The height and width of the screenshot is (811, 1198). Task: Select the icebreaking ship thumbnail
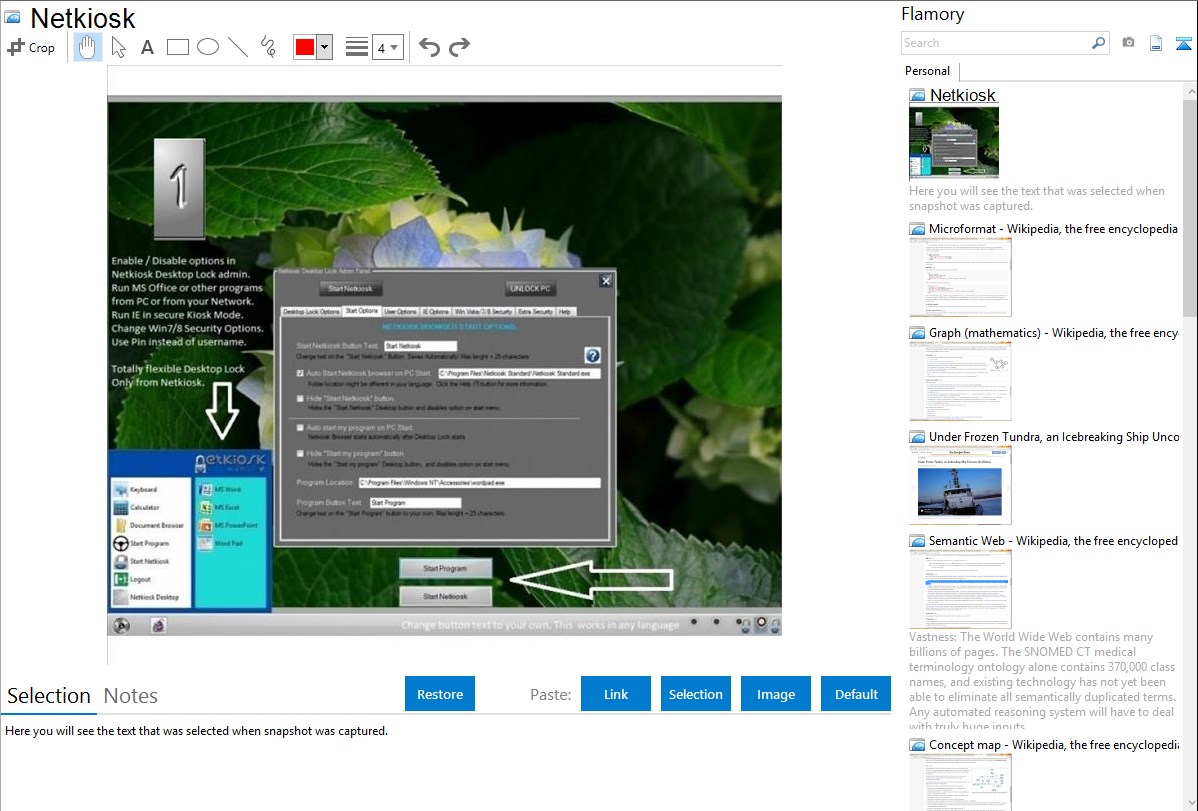tap(960, 485)
